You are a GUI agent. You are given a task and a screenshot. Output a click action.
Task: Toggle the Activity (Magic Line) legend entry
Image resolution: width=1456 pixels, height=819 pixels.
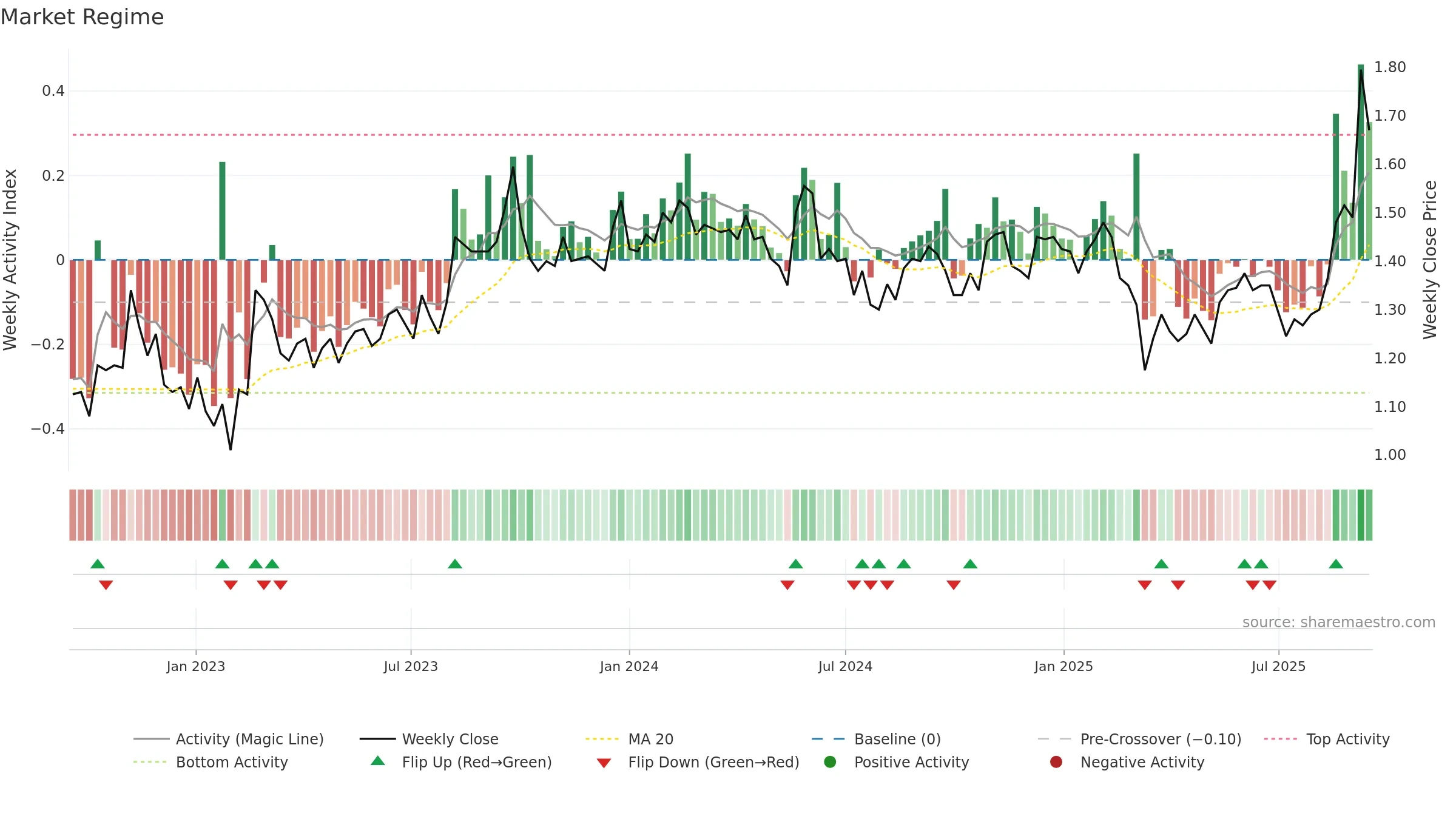point(229,739)
